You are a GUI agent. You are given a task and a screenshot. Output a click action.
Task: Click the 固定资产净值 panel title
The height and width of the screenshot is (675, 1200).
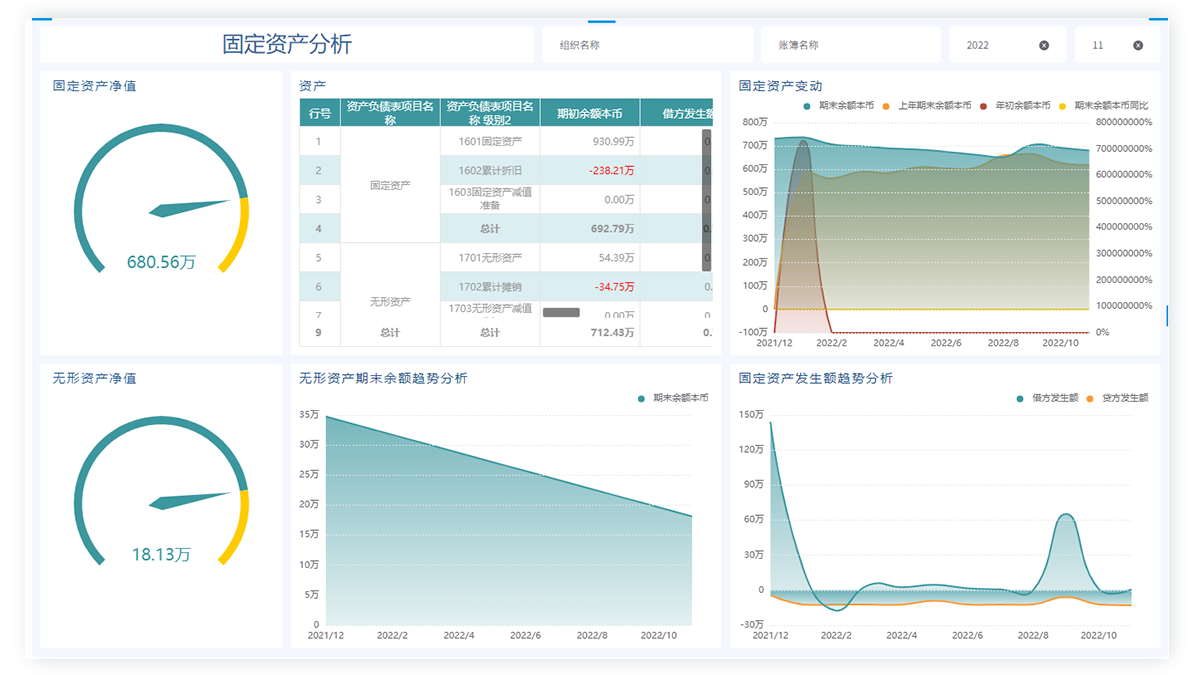pos(95,86)
